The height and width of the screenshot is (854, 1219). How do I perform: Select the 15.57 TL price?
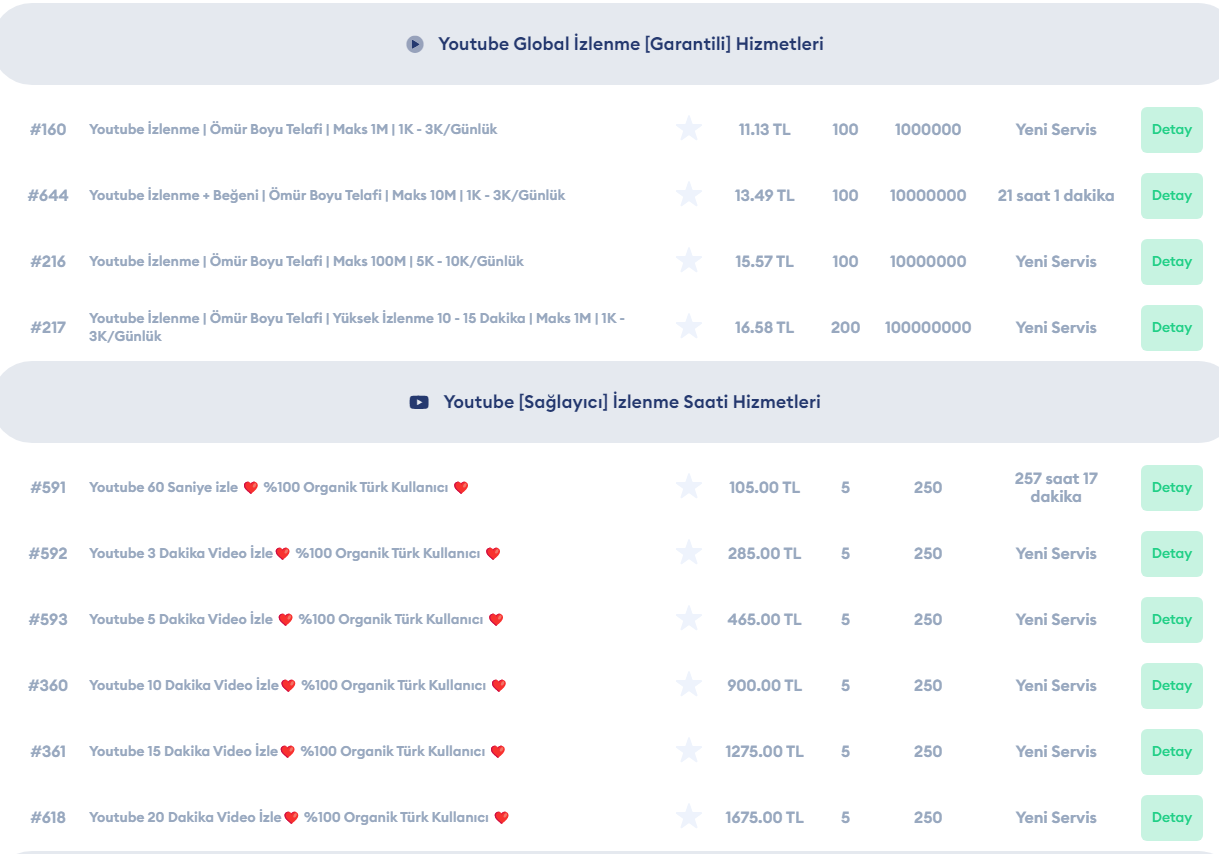(764, 261)
